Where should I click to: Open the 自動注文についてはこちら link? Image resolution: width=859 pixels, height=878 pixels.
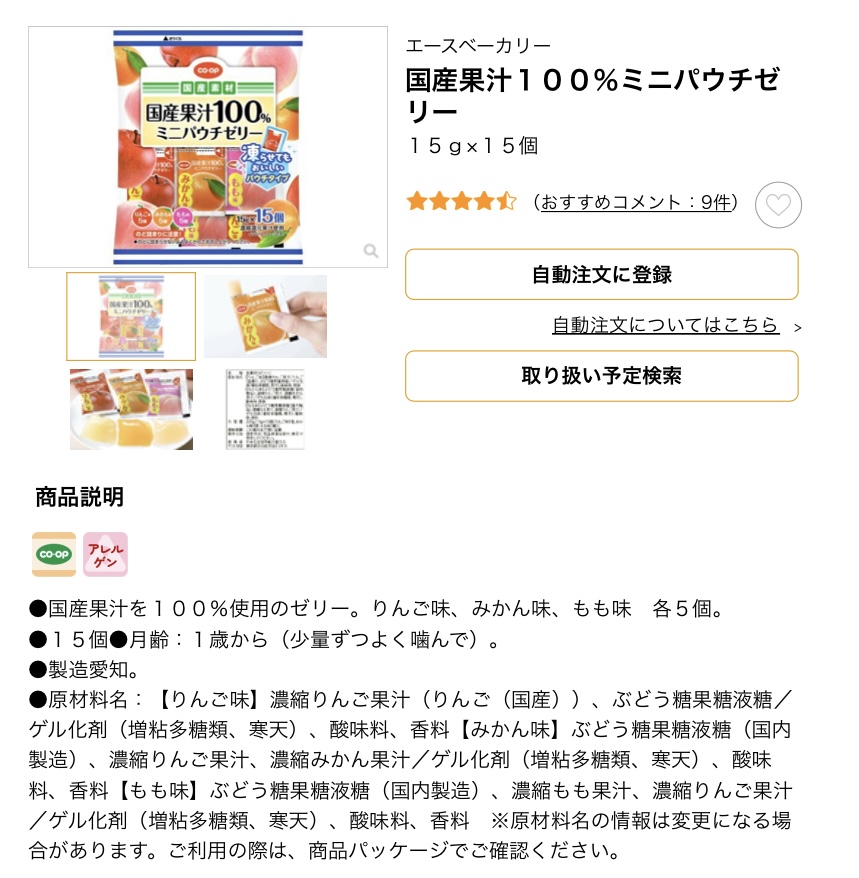[x=665, y=325]
